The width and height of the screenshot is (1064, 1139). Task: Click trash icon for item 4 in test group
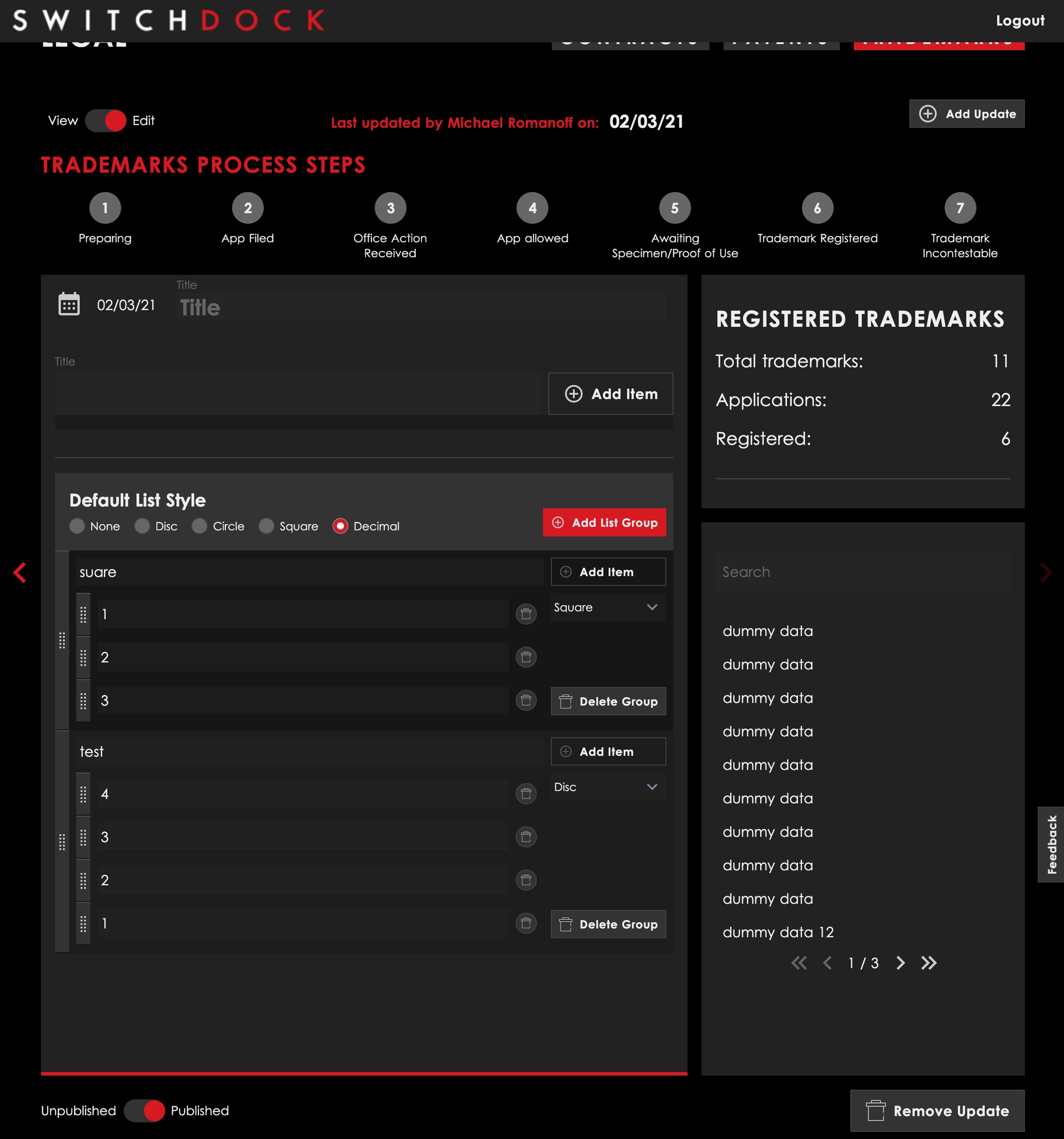click(526, 794)
